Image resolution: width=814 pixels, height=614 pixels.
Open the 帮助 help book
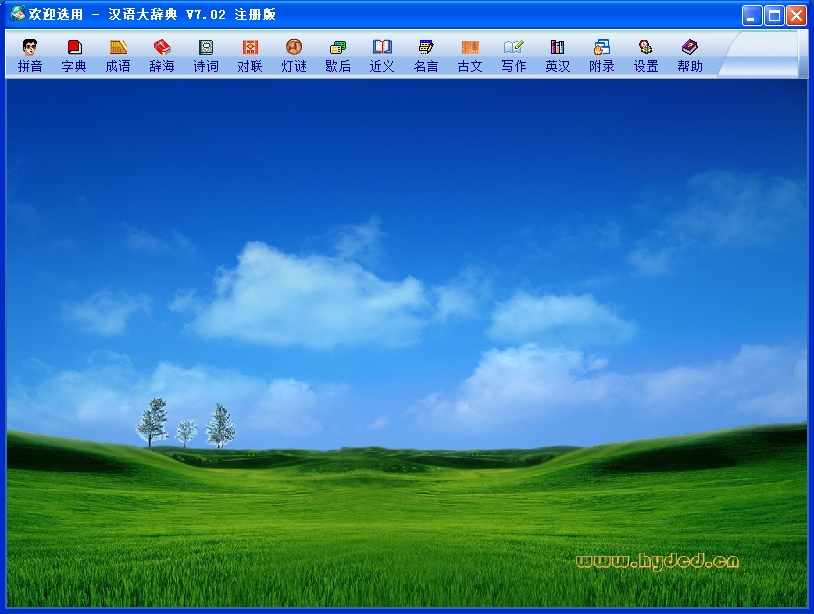click(x=690, y=55)
